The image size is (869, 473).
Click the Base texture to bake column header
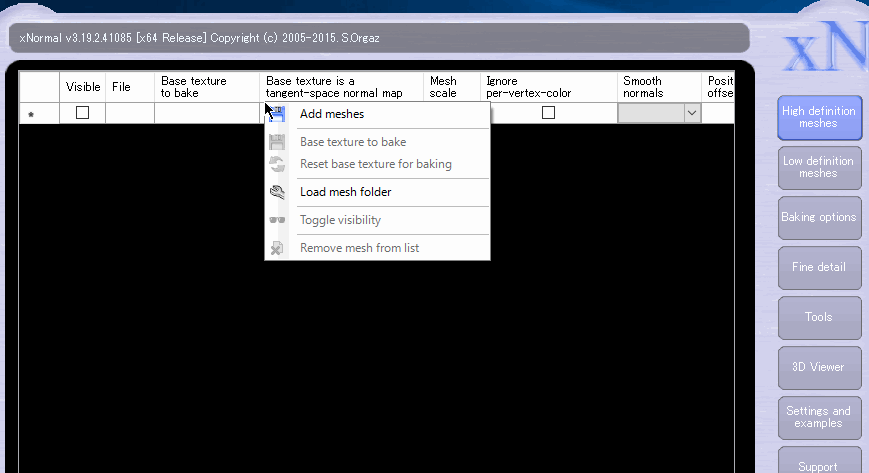pos(207,87)
